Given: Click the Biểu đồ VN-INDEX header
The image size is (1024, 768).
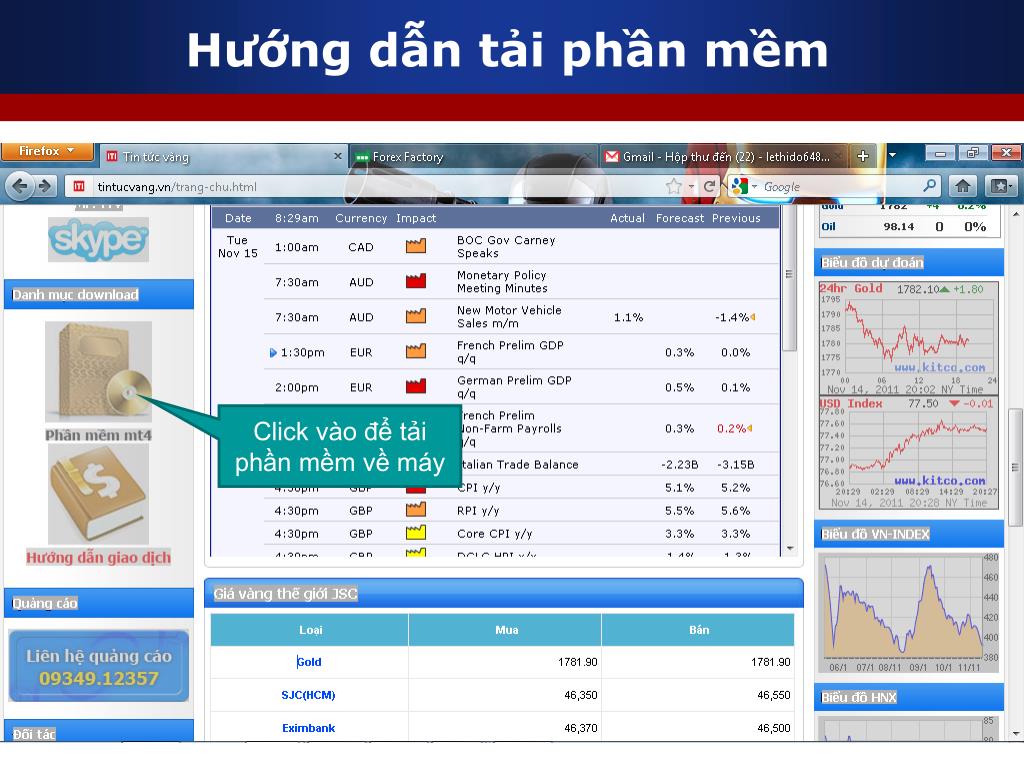Looking at the screenshot, I should pos(908,534).
